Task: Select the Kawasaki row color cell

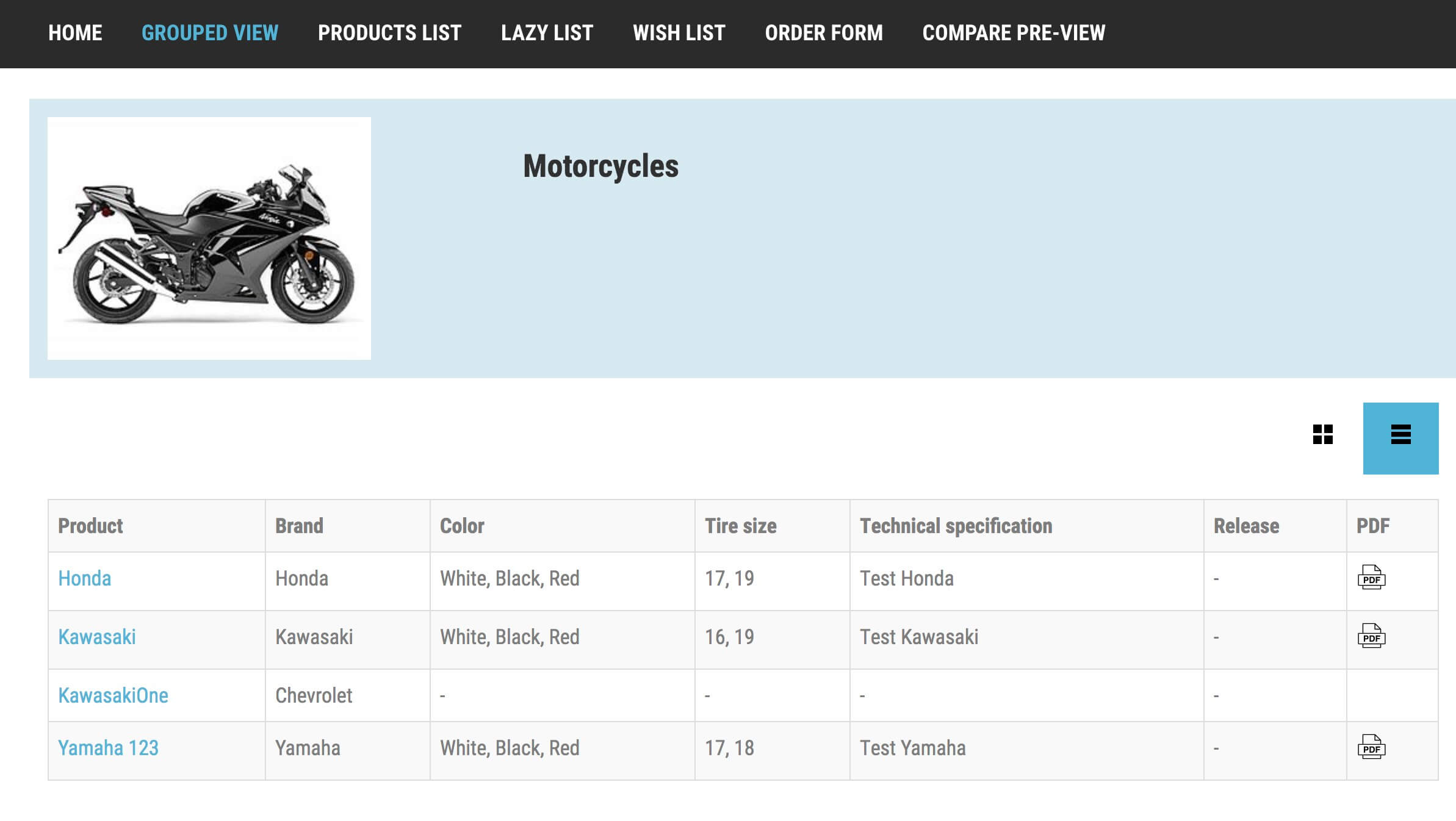Action: [x=563, y=640]
